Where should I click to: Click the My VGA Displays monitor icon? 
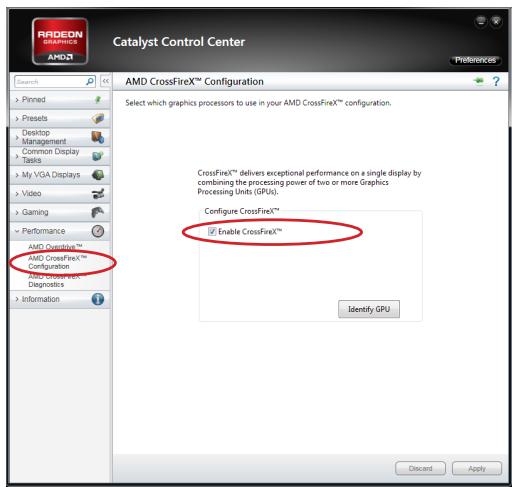(x=98, y=175)
